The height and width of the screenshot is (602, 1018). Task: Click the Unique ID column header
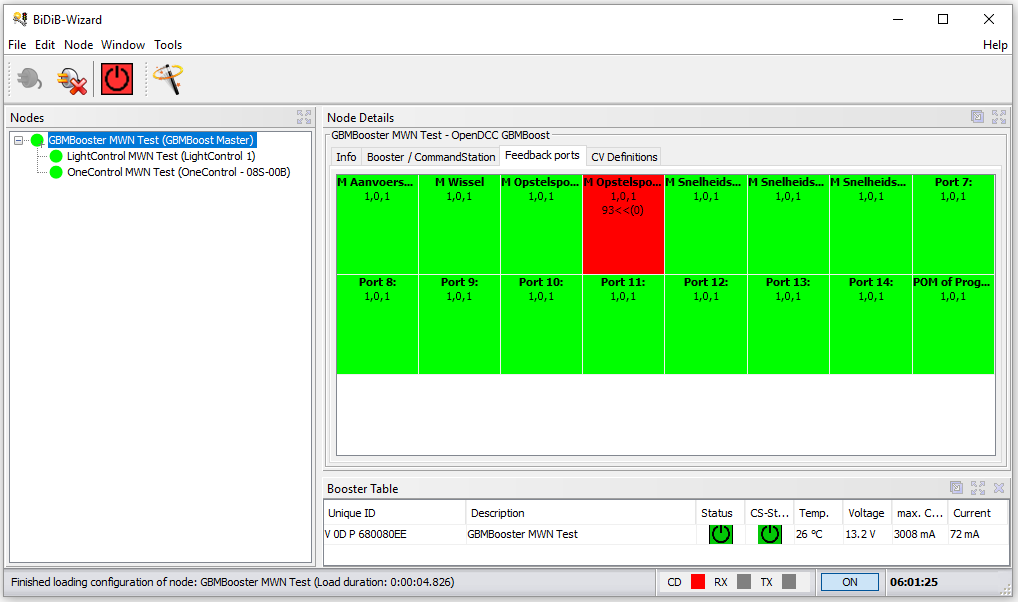point(395,512)
